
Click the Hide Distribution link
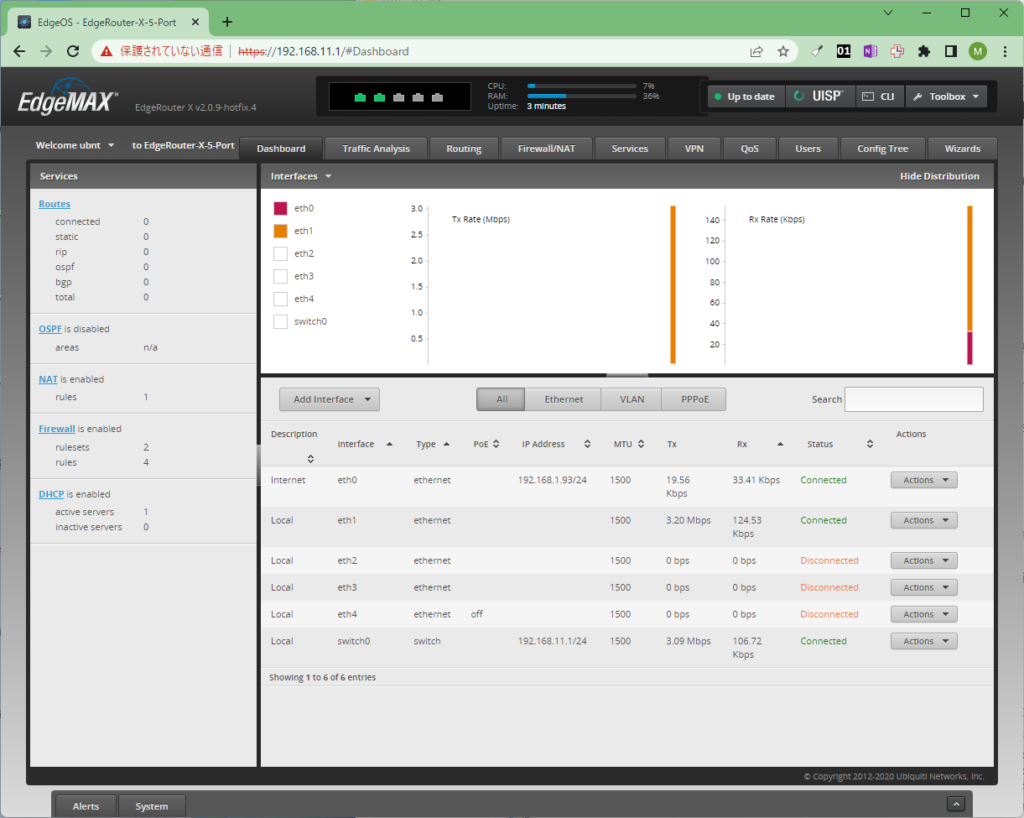pos(941,175)
